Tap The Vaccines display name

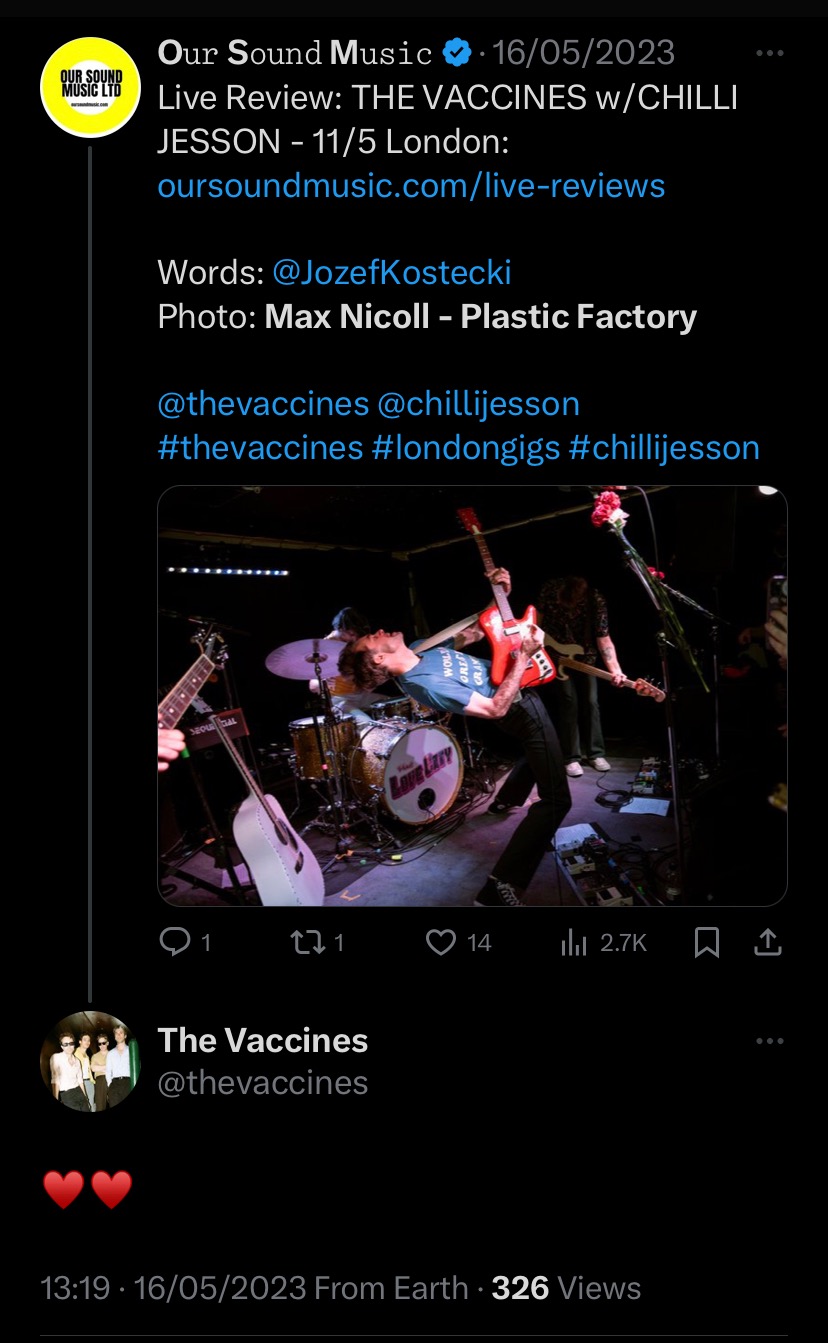click(x=263, y=1040)
